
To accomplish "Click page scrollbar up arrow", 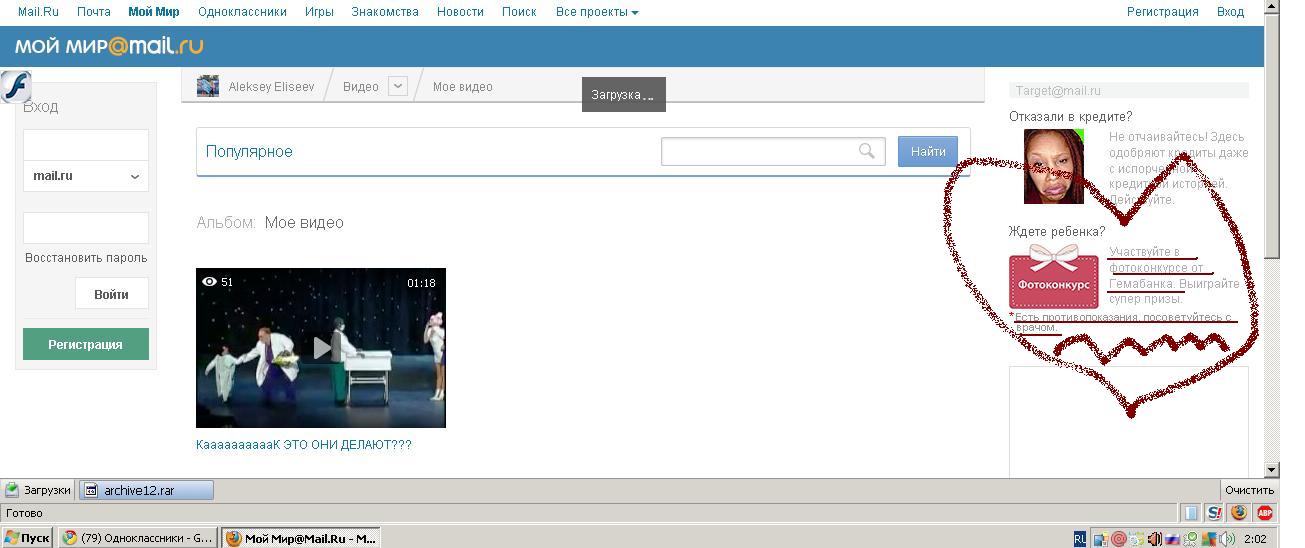I will pyautogui.click(x=1272, y=7).
